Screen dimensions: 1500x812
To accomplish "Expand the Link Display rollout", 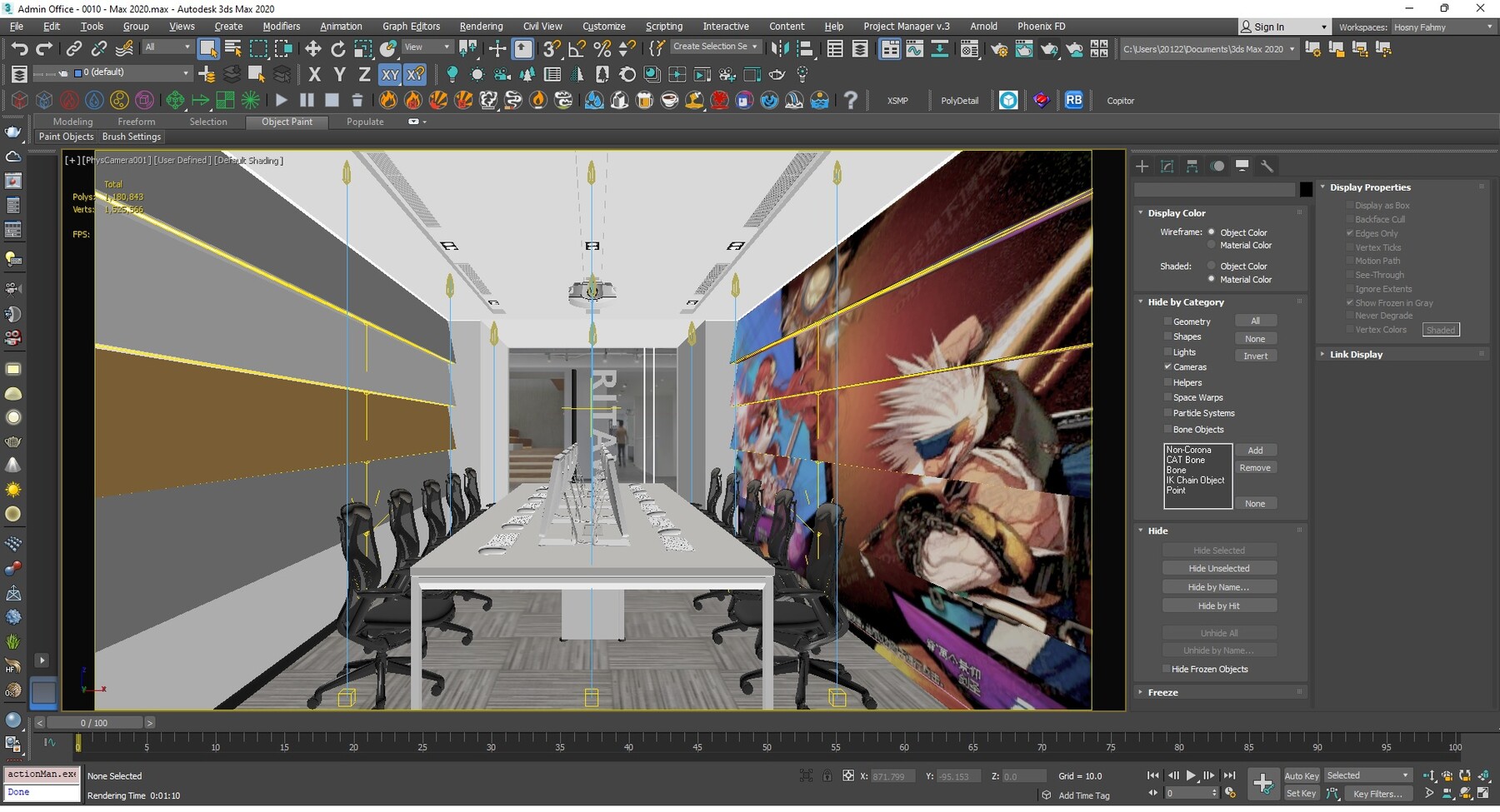I will point(1355,354).
